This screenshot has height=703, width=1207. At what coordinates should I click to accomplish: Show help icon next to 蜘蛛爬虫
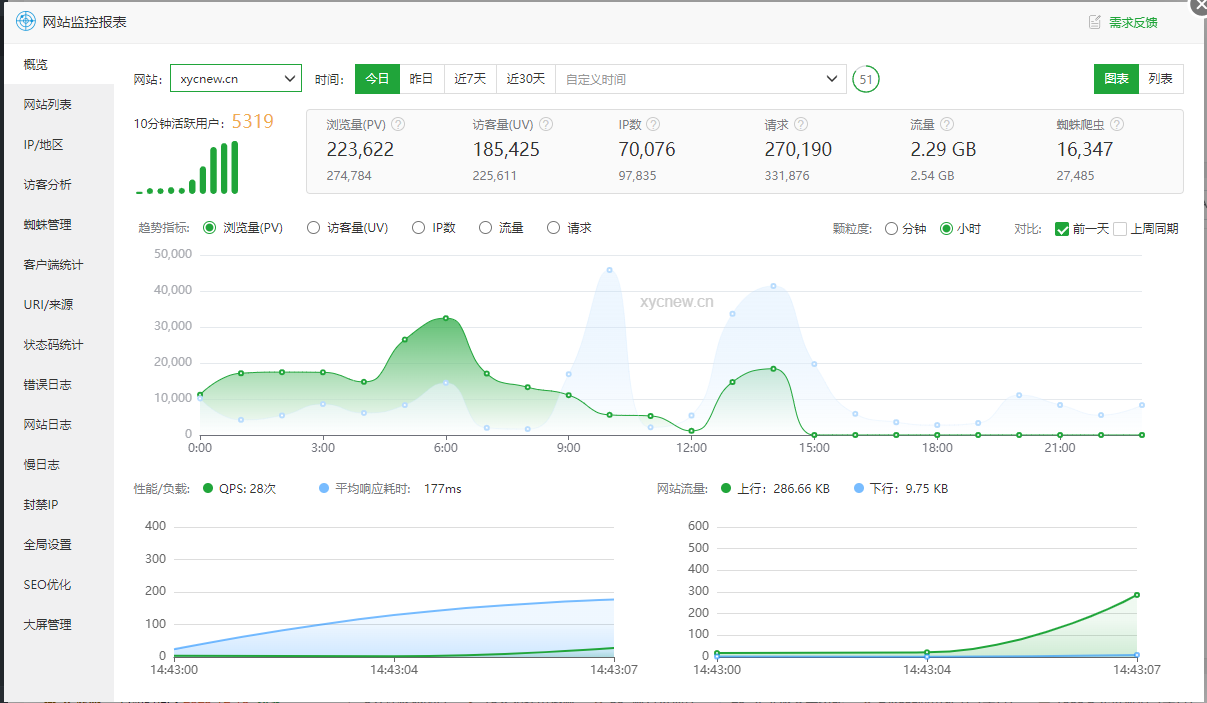tap(1117, 125)
